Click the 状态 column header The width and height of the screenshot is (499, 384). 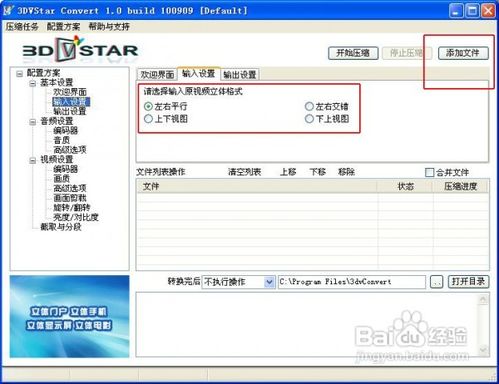point(405,186)
